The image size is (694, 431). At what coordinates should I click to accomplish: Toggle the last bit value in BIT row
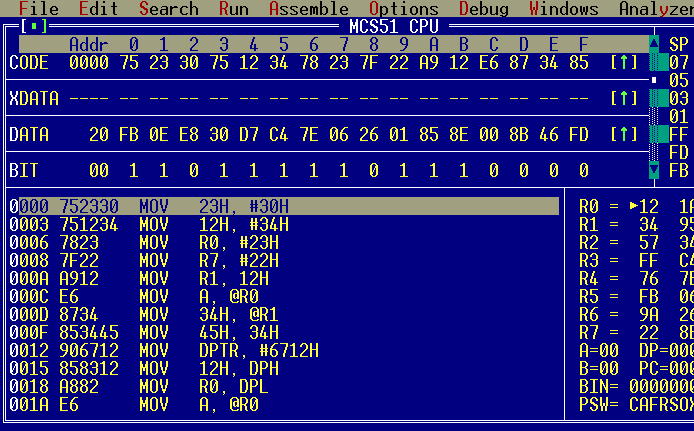(583, 171)
